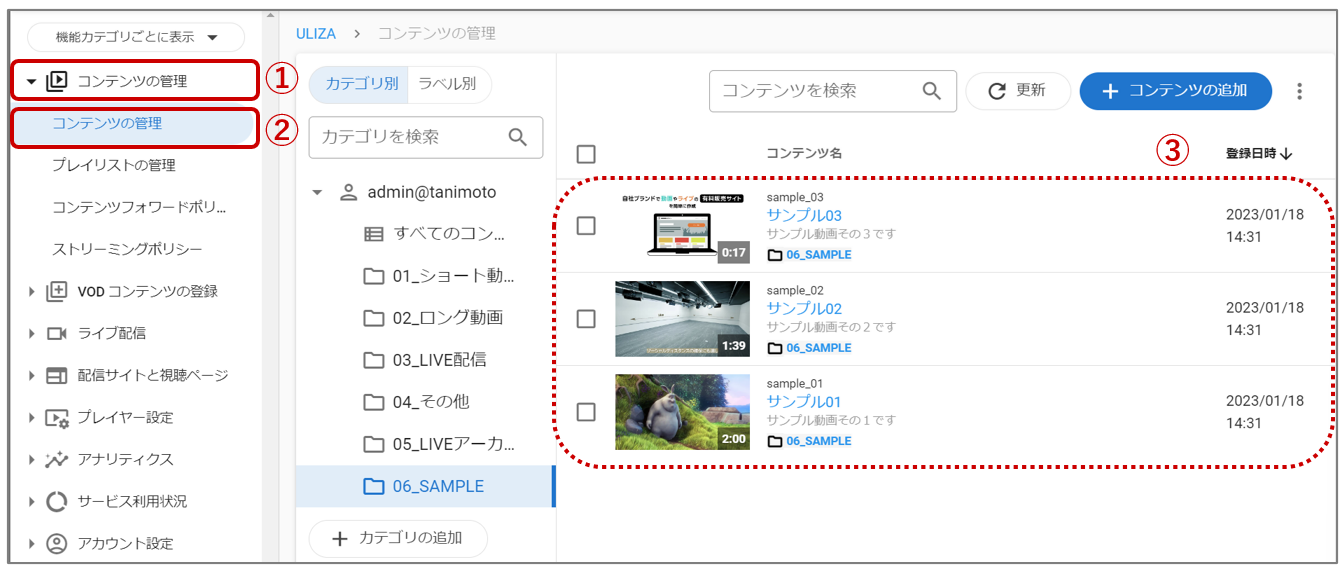Collapse the コンテンツの管理 section arrow
The height and width of the screenshot is (571, 1344).
(x=32, y=82)
